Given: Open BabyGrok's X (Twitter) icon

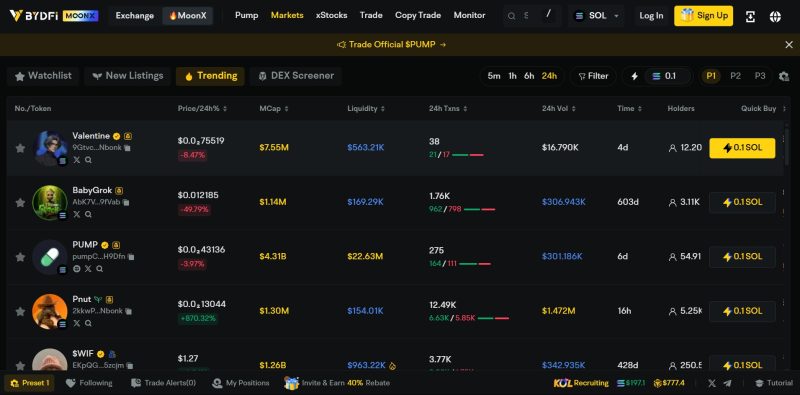Looking at the screenshot, I should click(77, 214).
